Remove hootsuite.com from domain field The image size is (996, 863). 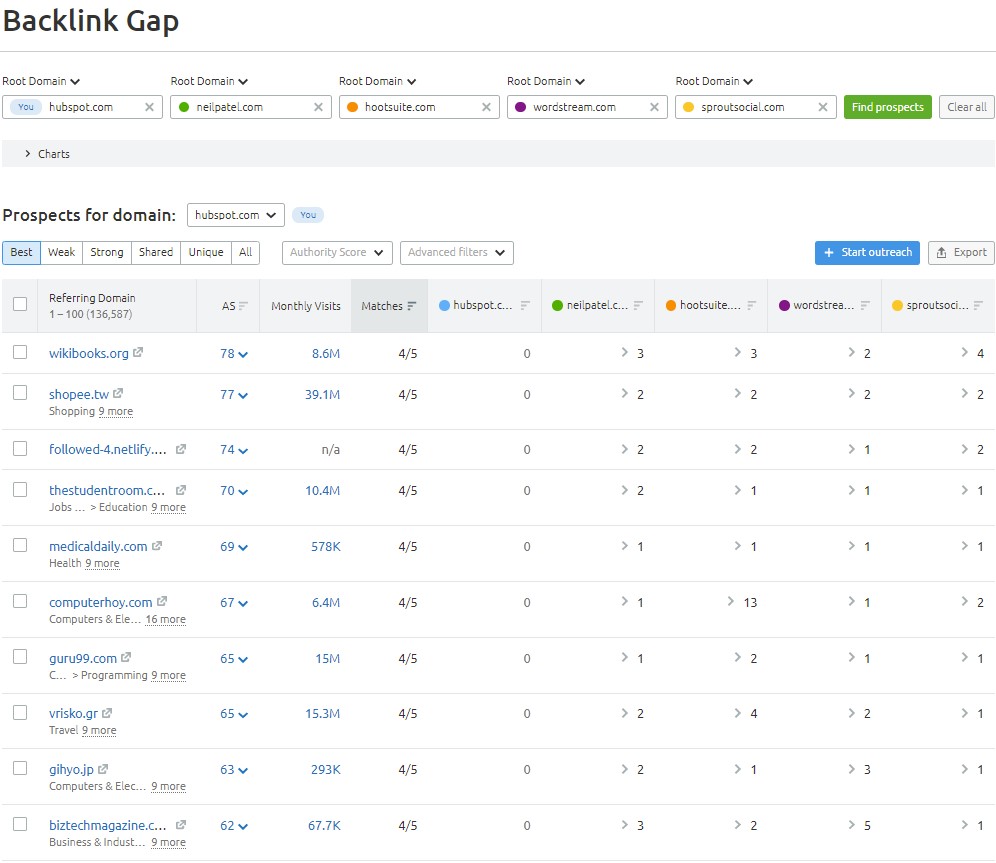[x=487, y=107]
